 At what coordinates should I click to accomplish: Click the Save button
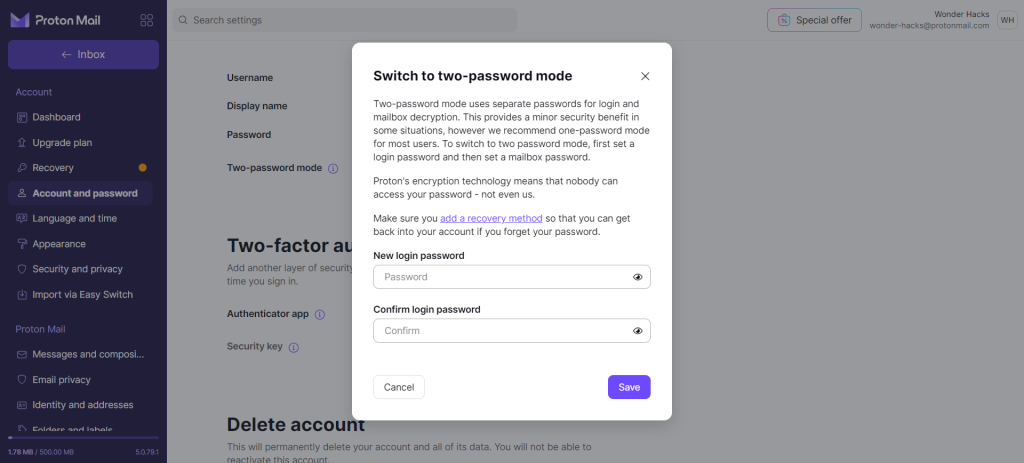tap(629, 387)
